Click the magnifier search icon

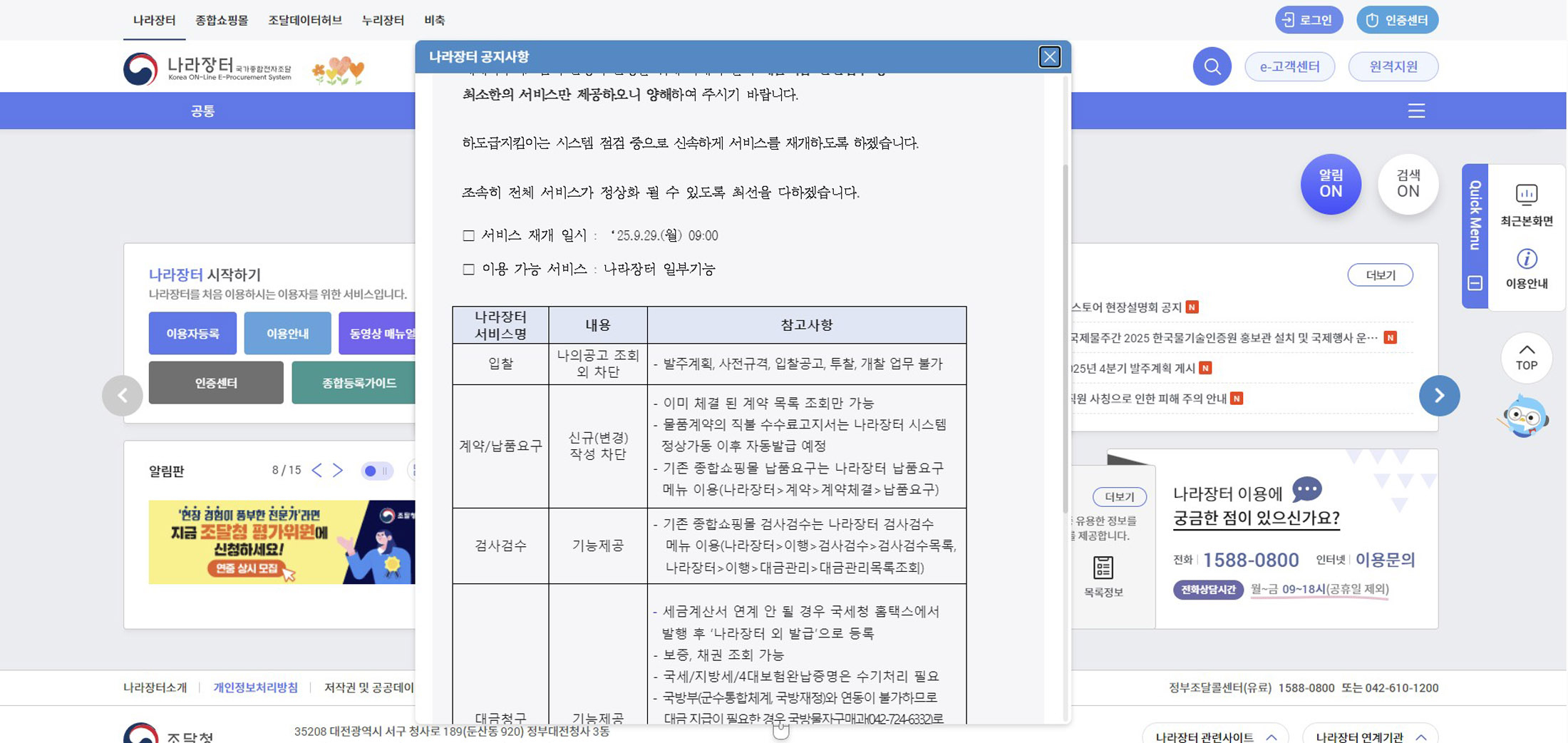click(1212, 66)
